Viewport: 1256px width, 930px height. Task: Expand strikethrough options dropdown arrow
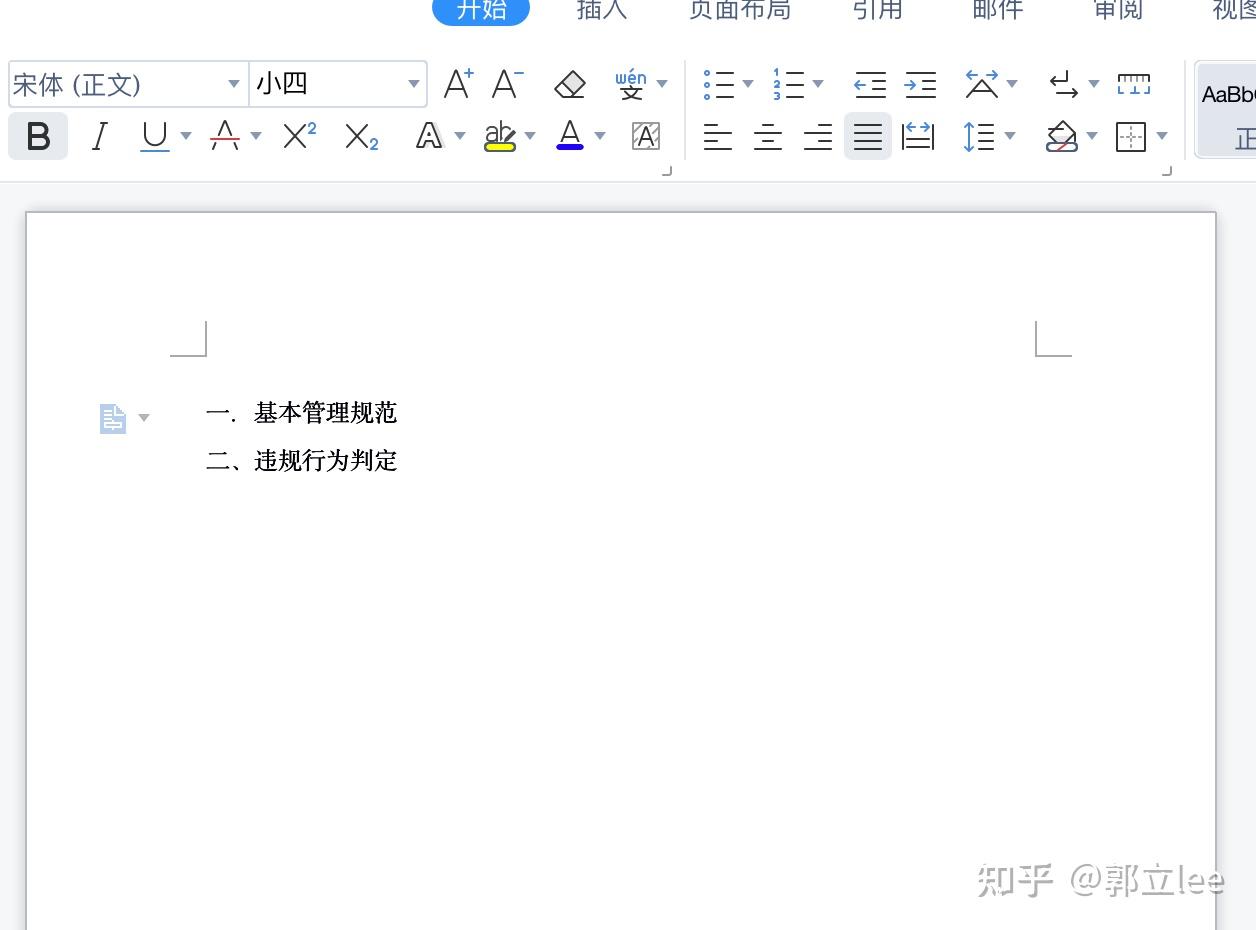pos(256,136)
